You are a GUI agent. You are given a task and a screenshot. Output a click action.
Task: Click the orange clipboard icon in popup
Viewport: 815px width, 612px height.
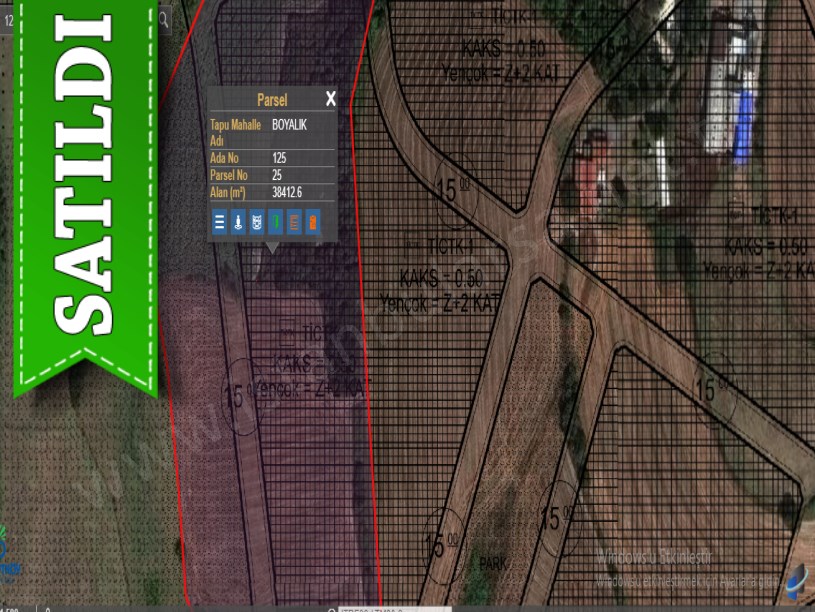(x=313, y=222)
